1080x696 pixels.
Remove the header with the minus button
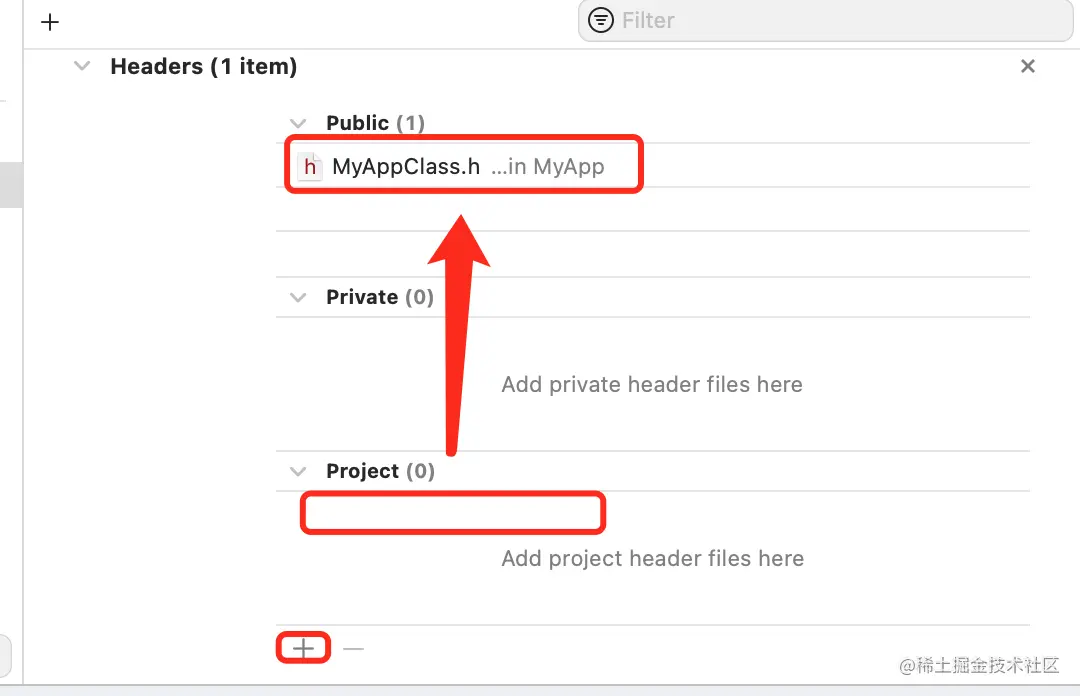pos(353,649)
